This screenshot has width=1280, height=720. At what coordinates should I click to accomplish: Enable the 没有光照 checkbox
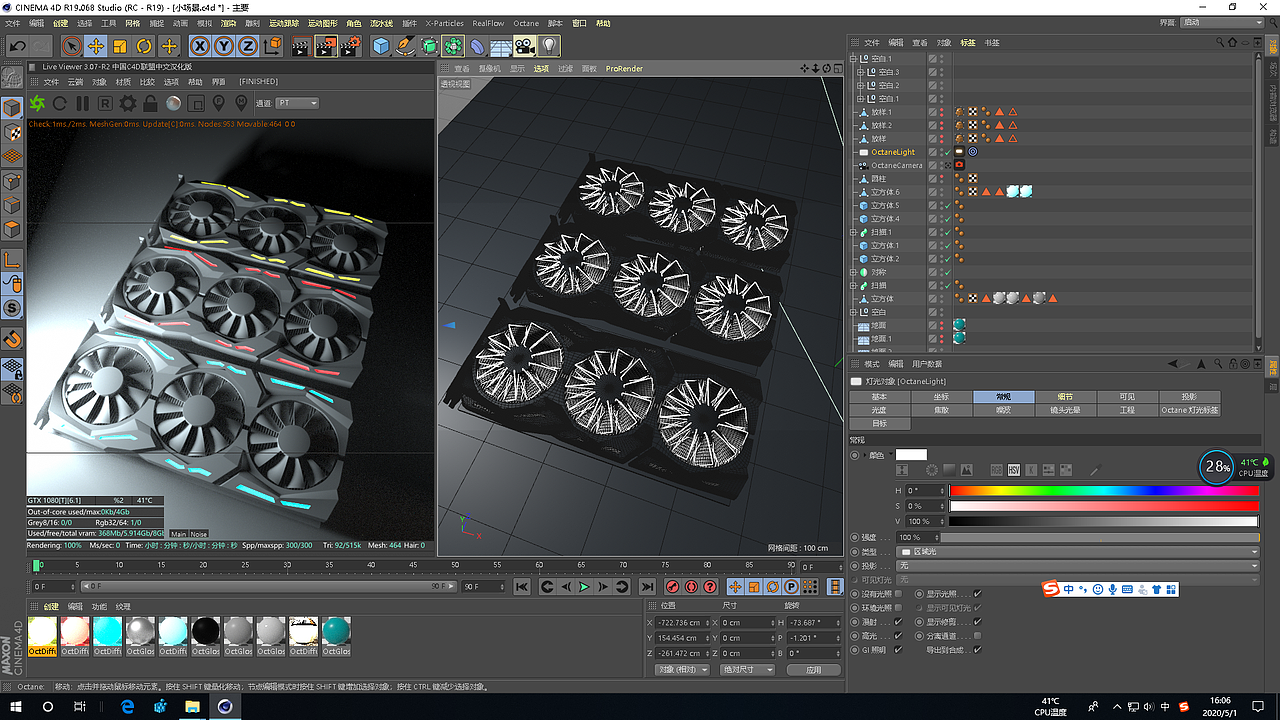point(898,594)
